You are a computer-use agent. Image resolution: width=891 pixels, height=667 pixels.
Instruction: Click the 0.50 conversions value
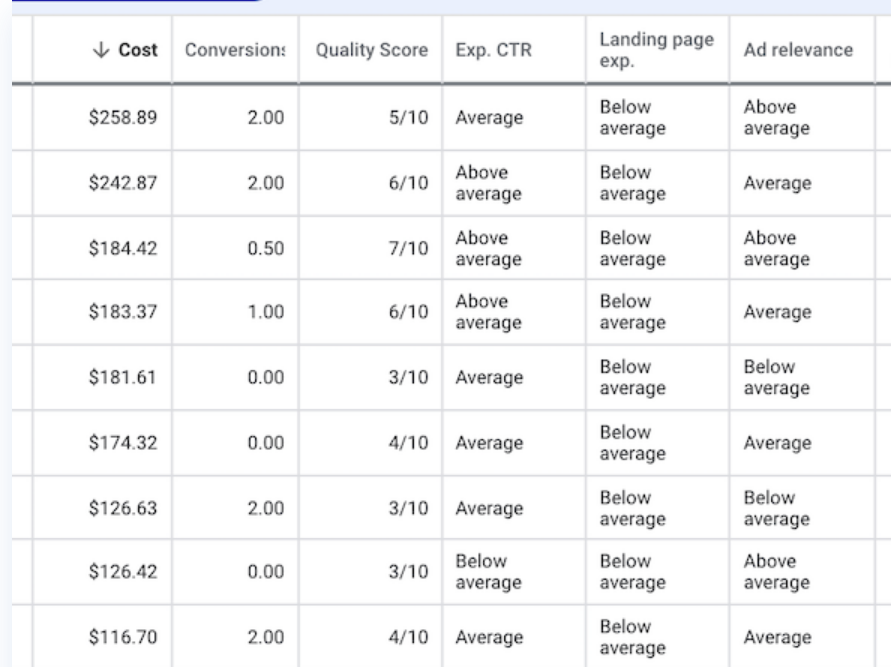point(265,248)
